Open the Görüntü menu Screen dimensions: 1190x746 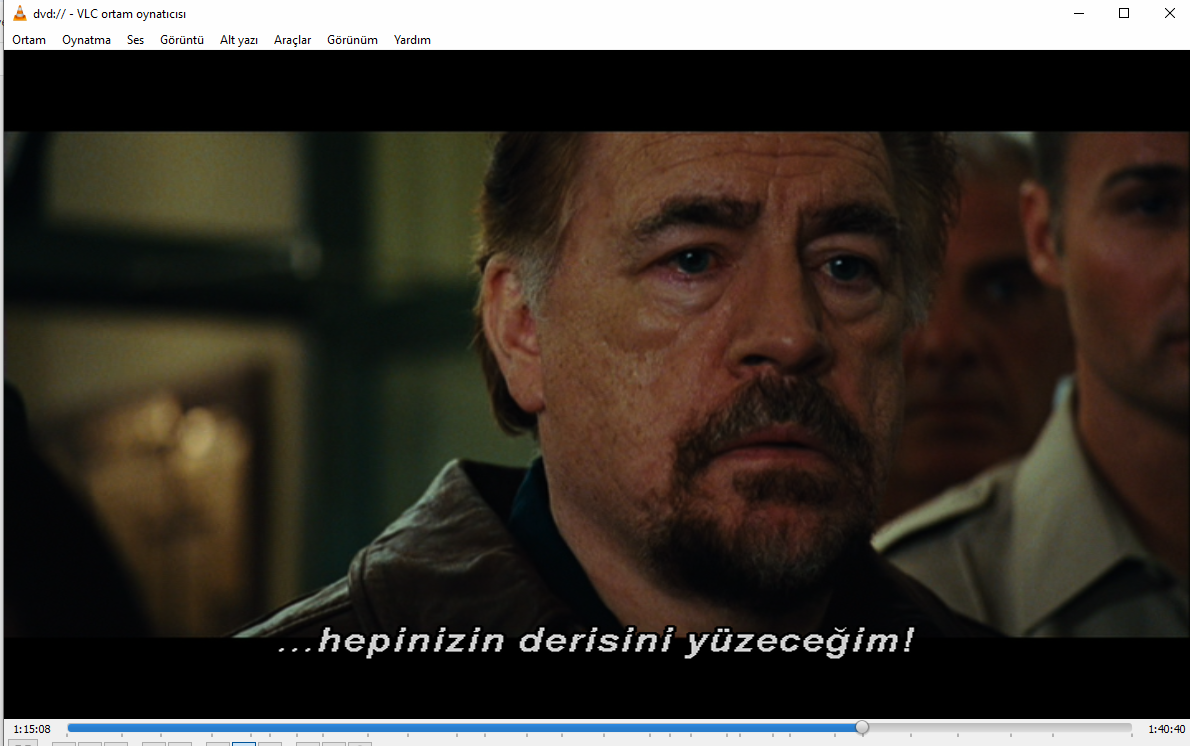tap(182, 40)
